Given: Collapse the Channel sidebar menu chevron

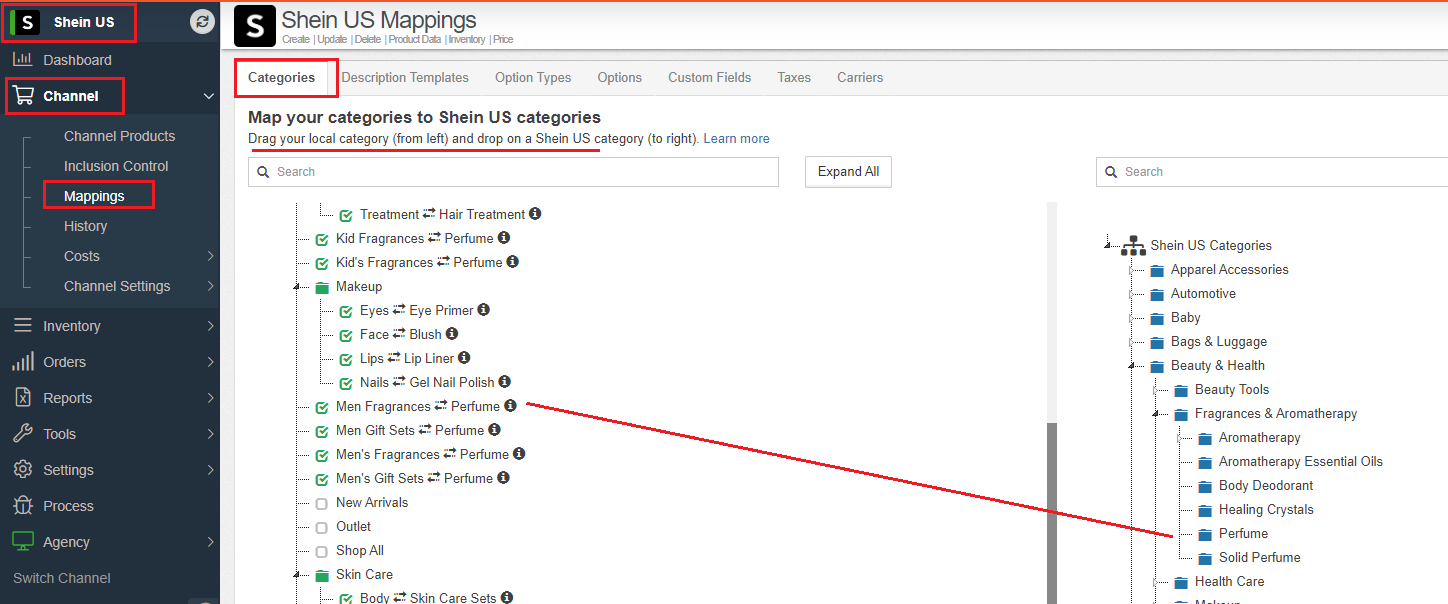Looking at the screenshot, I should pyautogui.click(x=209, y=96).
